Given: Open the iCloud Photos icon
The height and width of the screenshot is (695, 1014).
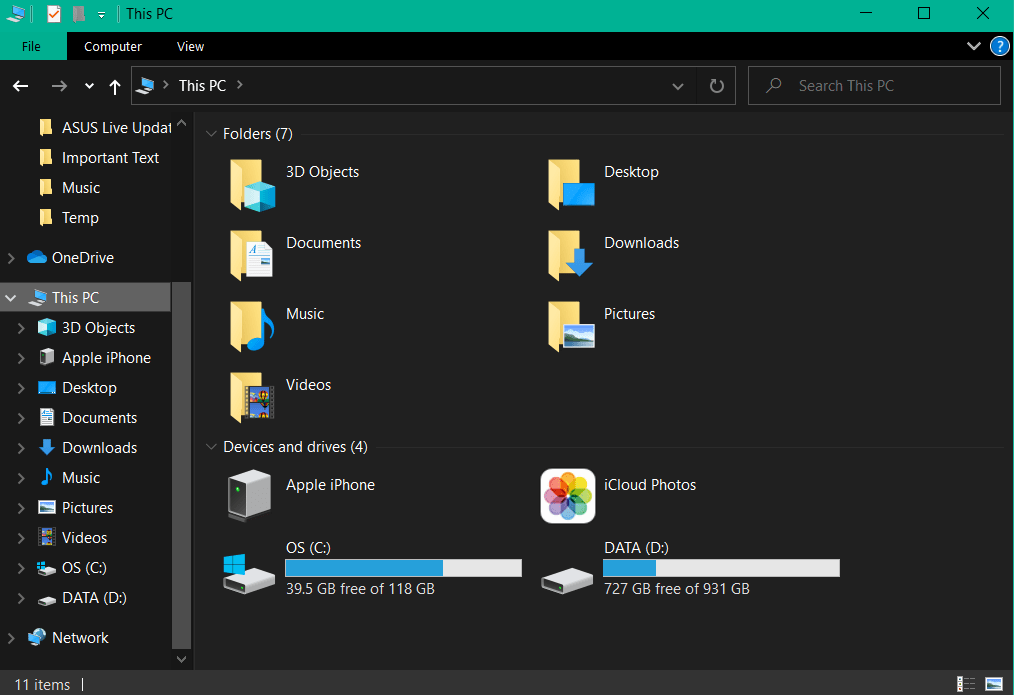Looking at the screenshot, I should click(568, 496).
